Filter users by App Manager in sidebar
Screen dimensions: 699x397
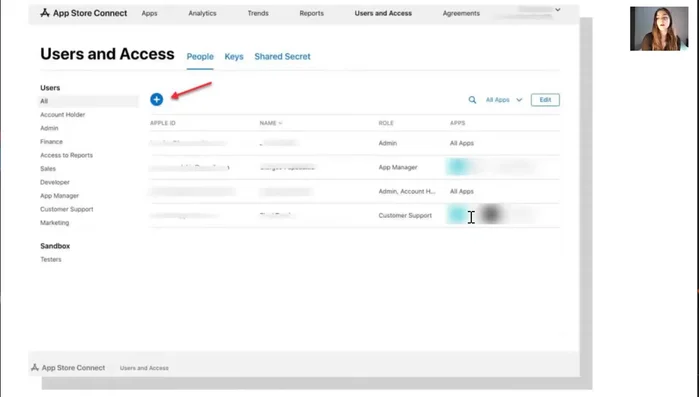(59, 196)
